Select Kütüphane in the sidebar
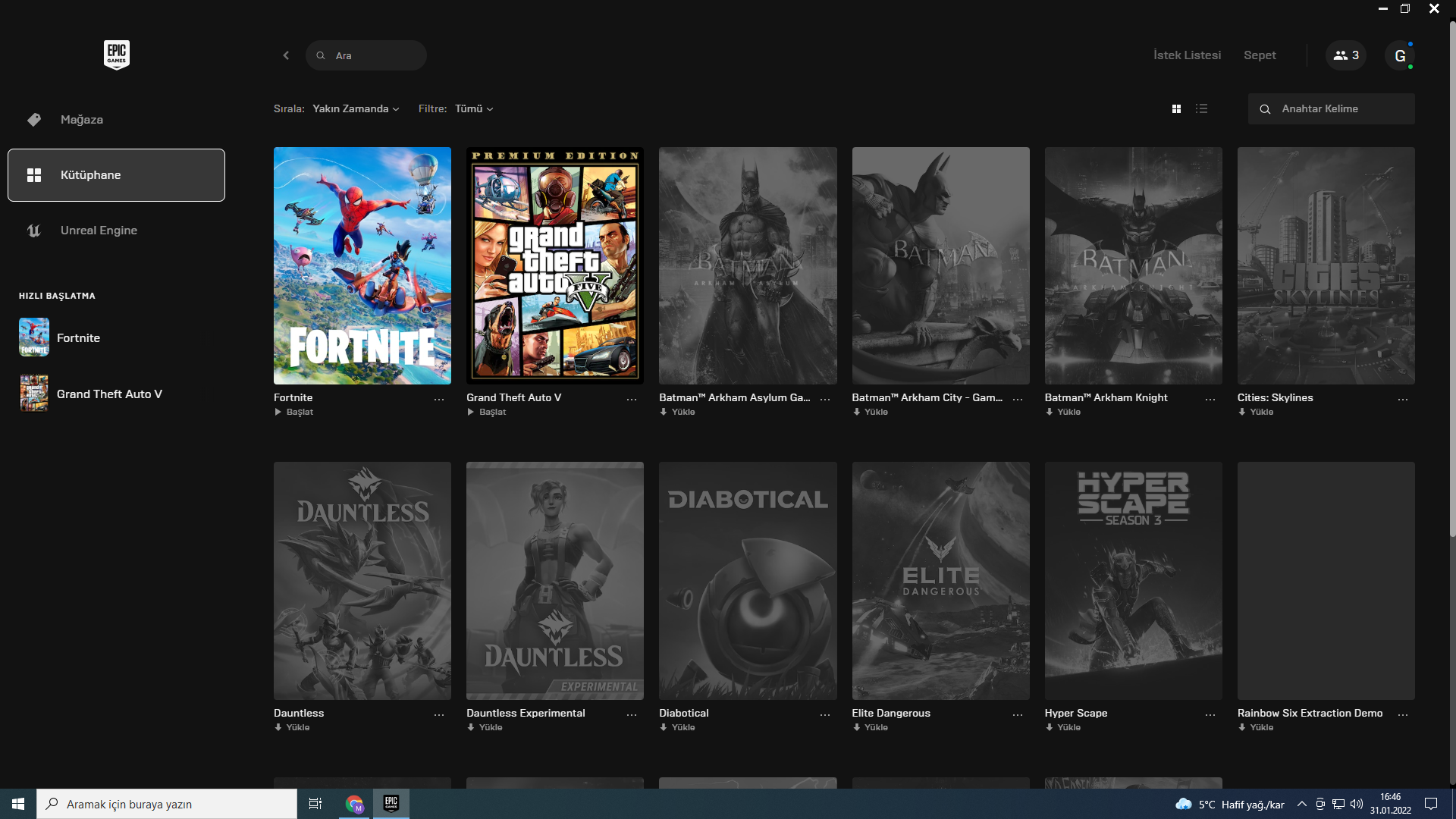The width and height of the screenshot is (1456, 819). click(x=116, y=175)
